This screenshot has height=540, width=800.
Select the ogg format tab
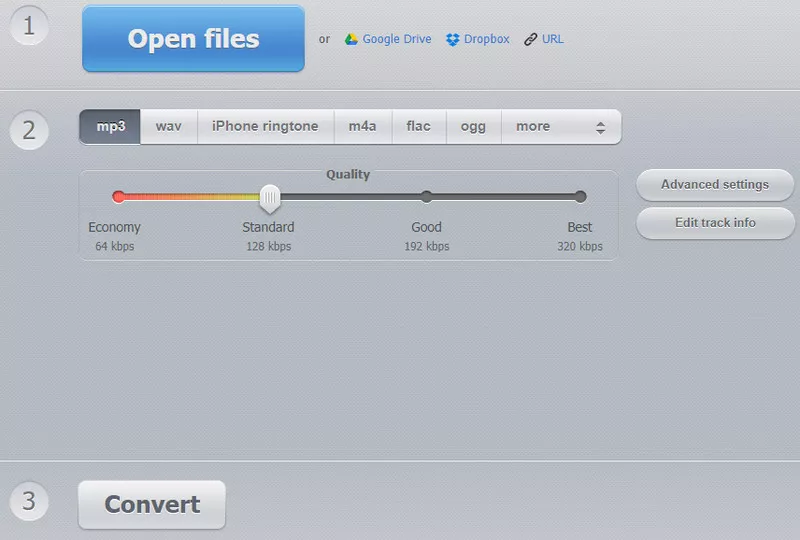point(473,127)
